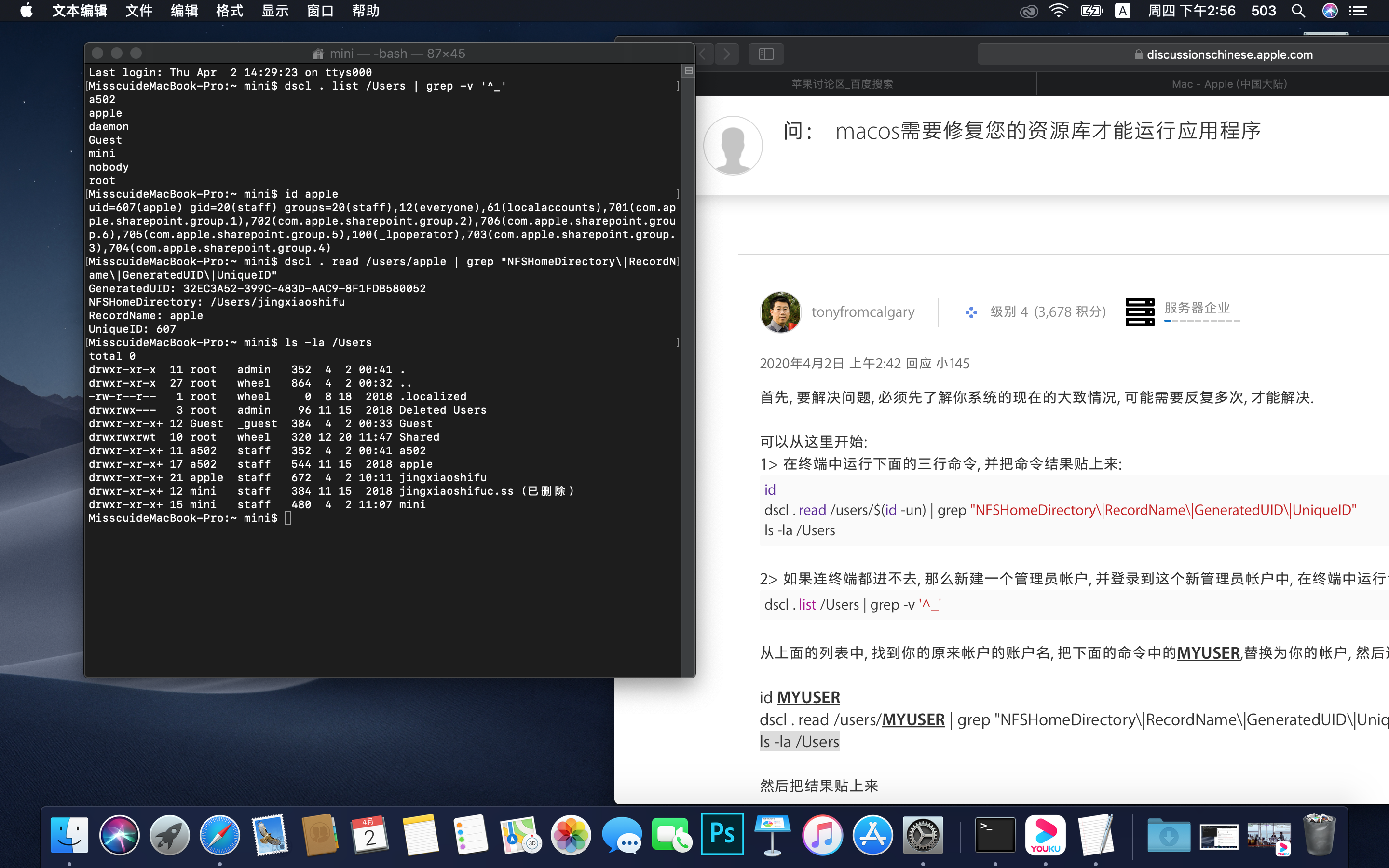Open Terminal icon in dock
1389x868 pixels.
994,834
